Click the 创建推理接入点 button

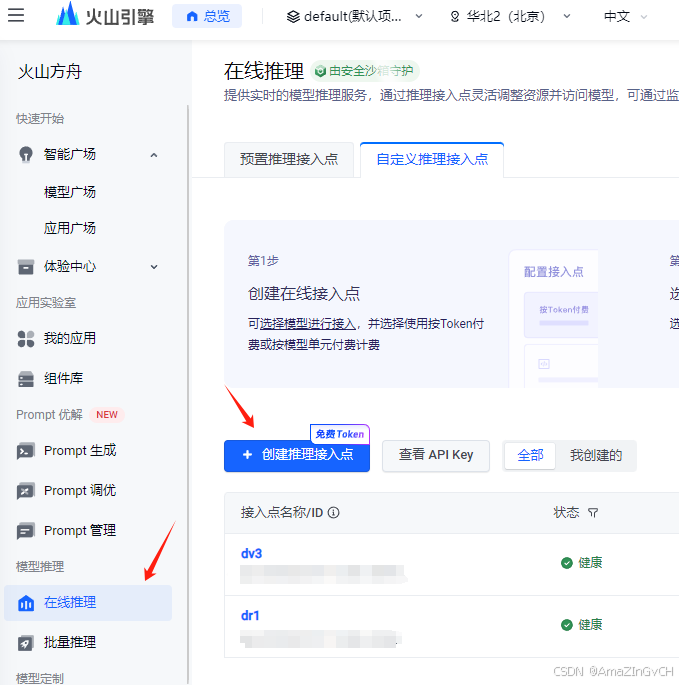tap(297, 455)
